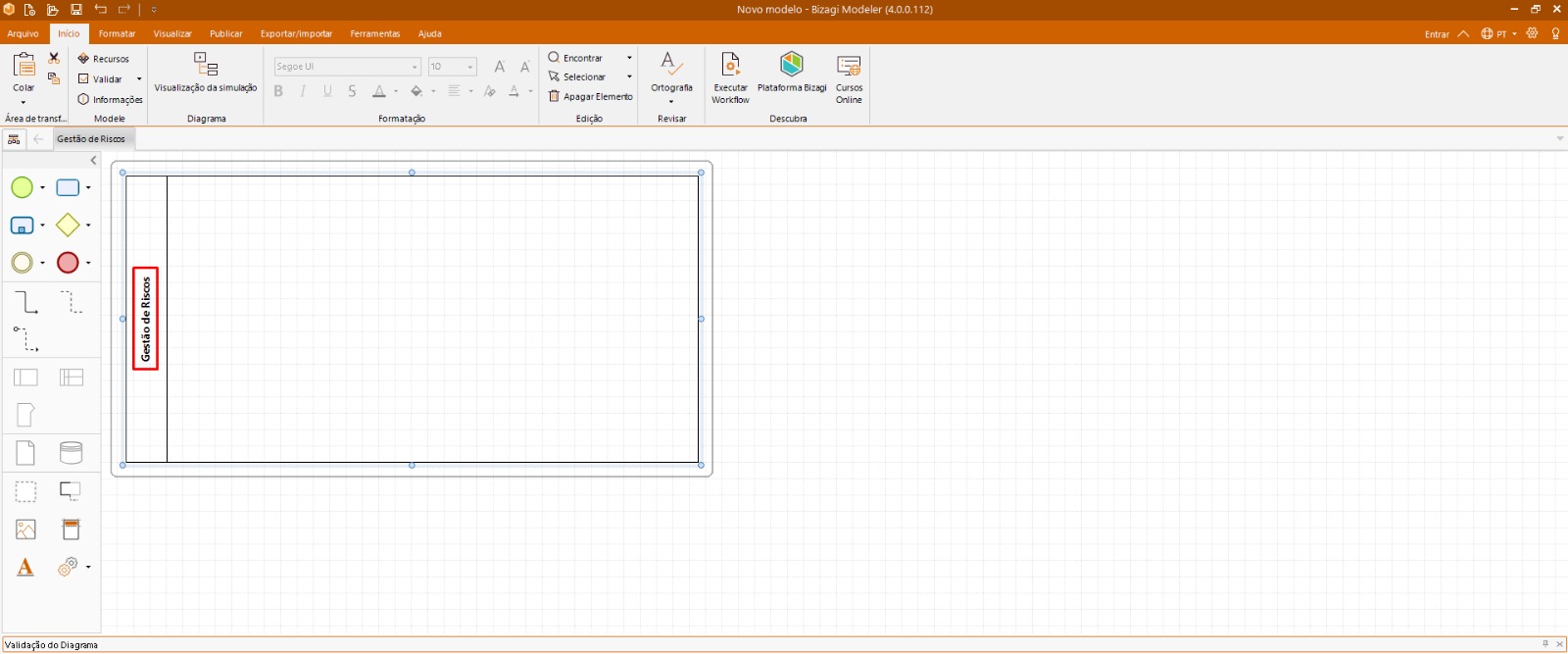Select the Message Flow dashed connector
Image resolution: width=1568 pixels, height=654 pixels.
point(25,339)
